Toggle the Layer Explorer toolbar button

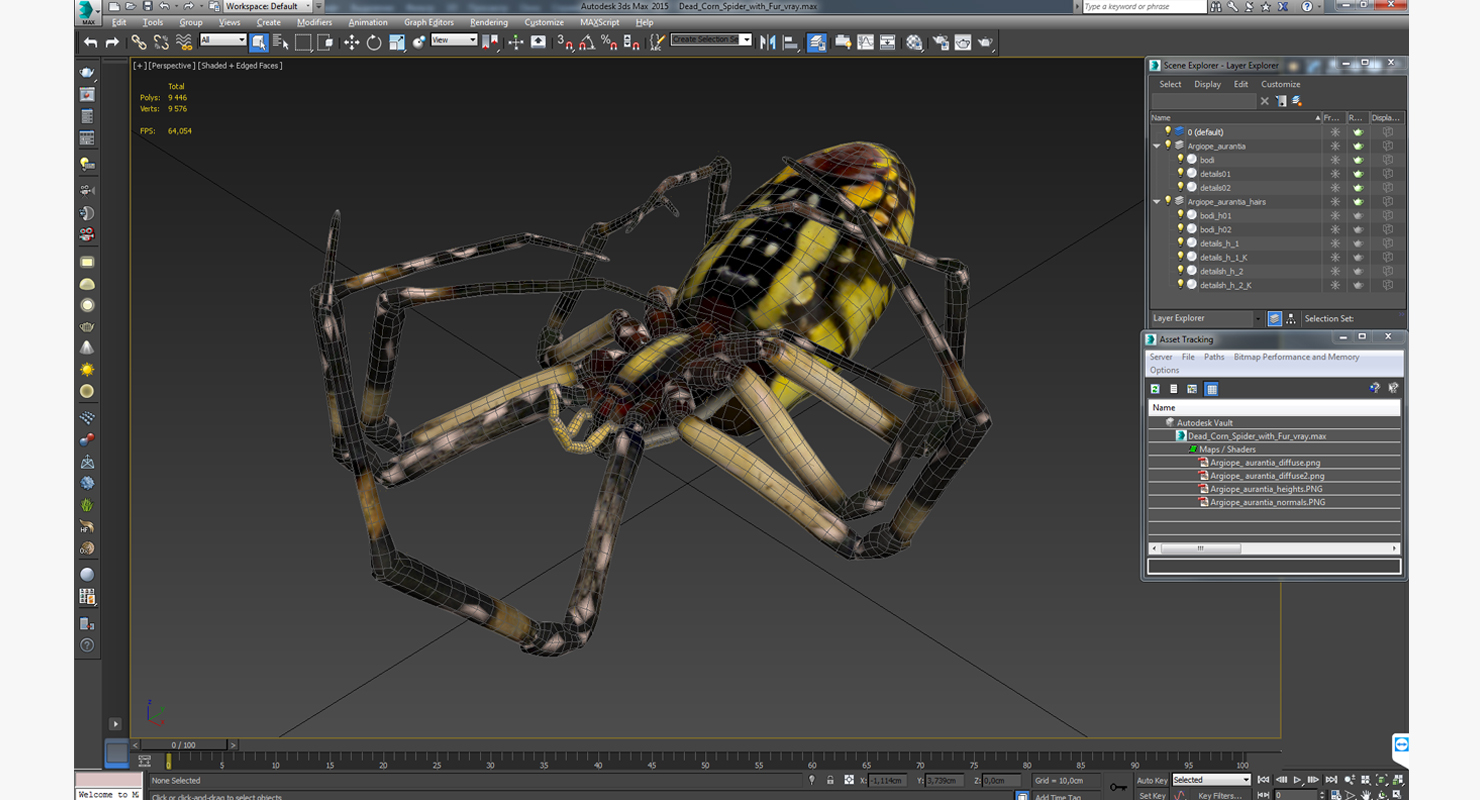817,42
